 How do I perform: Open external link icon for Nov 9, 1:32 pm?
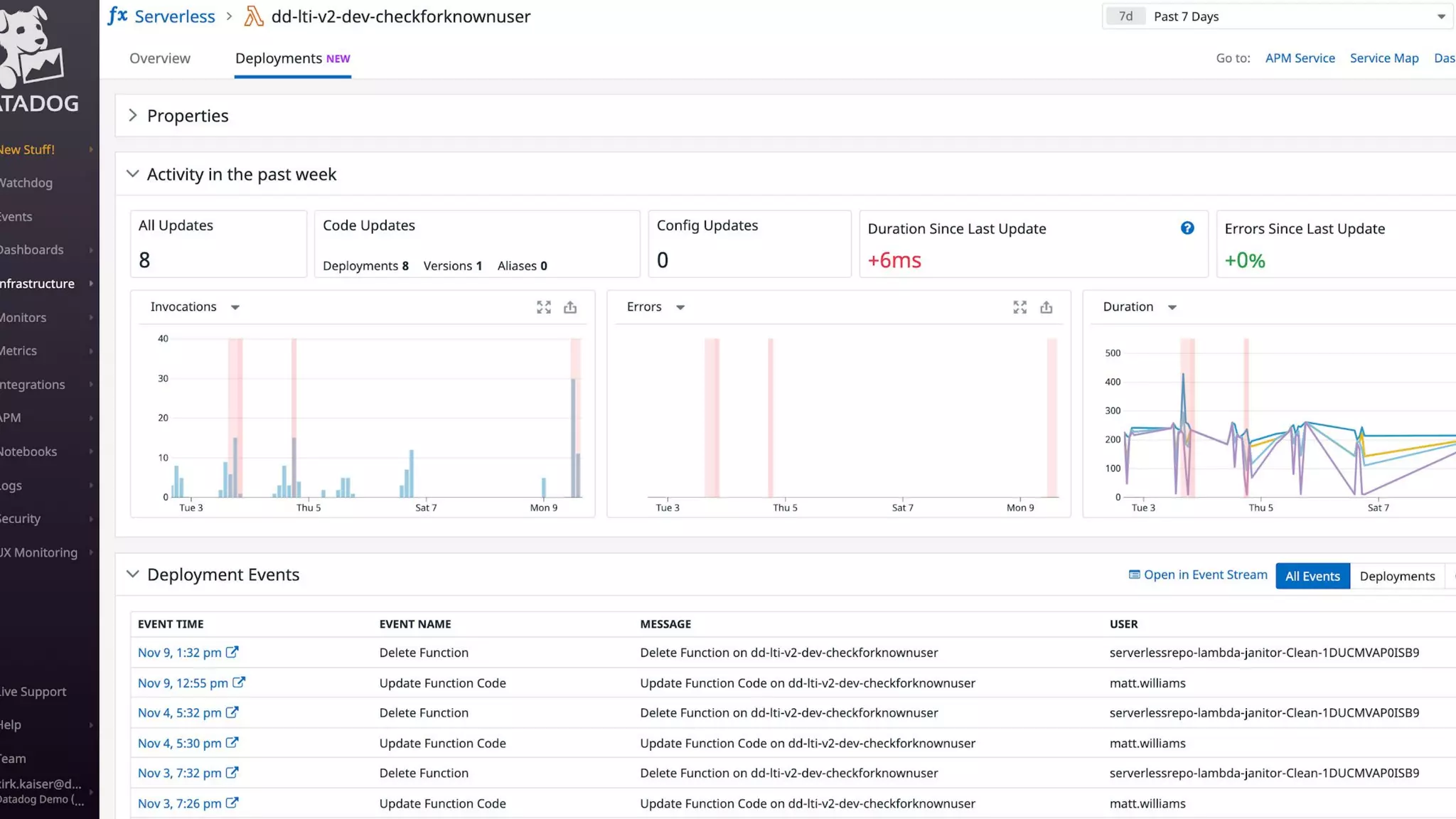(232, 652)
